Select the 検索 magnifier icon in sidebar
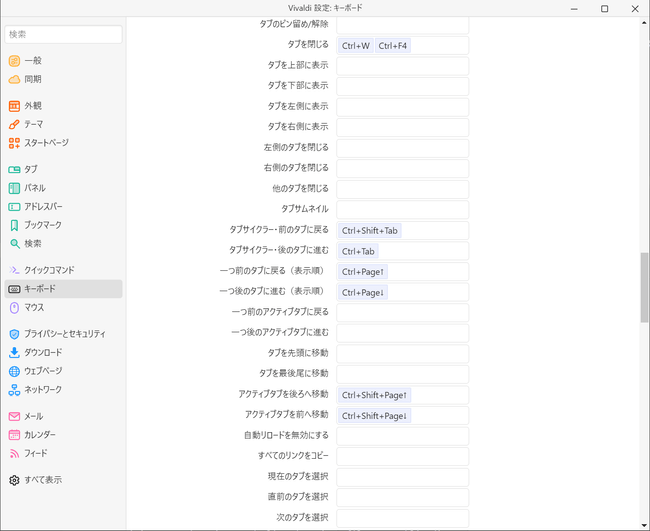 coord(15,244)
